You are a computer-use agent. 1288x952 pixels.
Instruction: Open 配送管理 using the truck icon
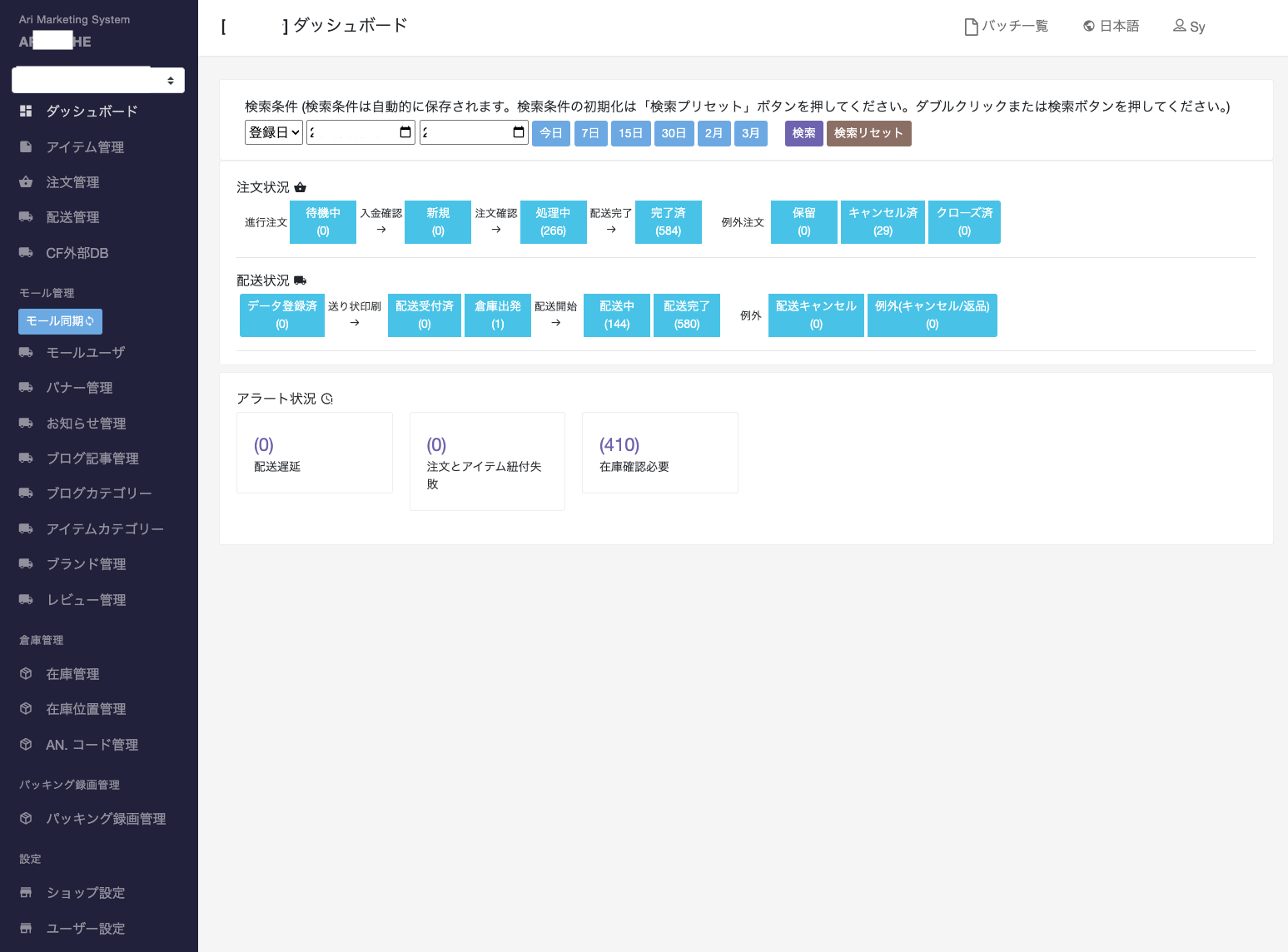[27, 216]
